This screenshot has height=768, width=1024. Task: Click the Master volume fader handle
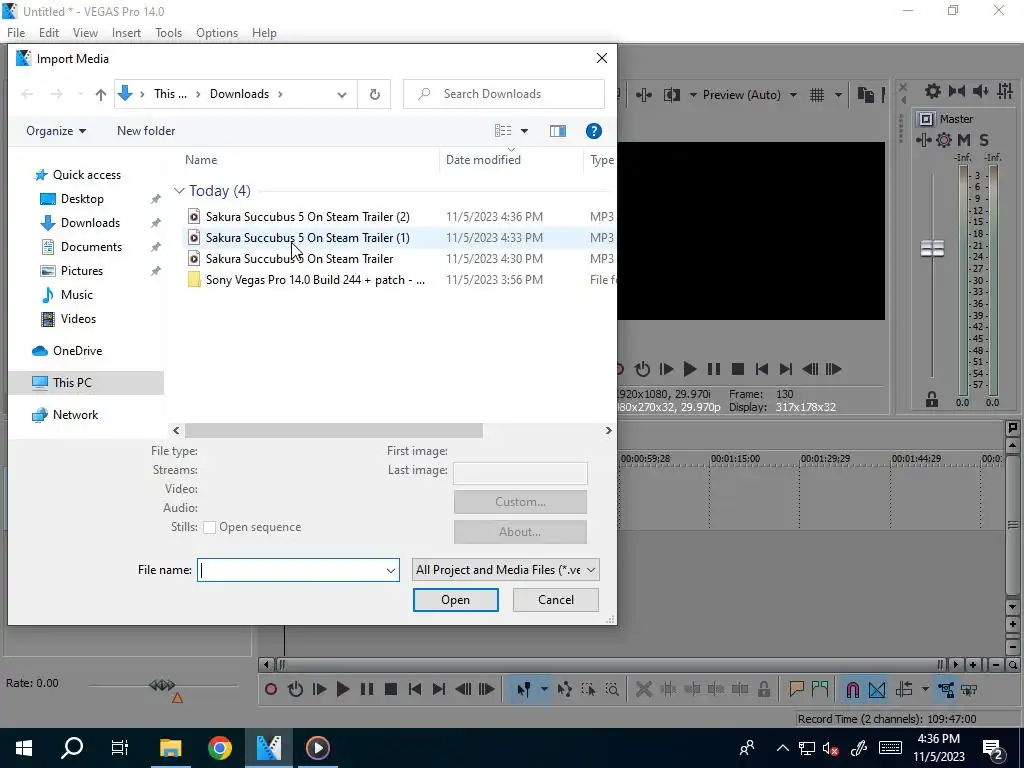tap(932, 248)
